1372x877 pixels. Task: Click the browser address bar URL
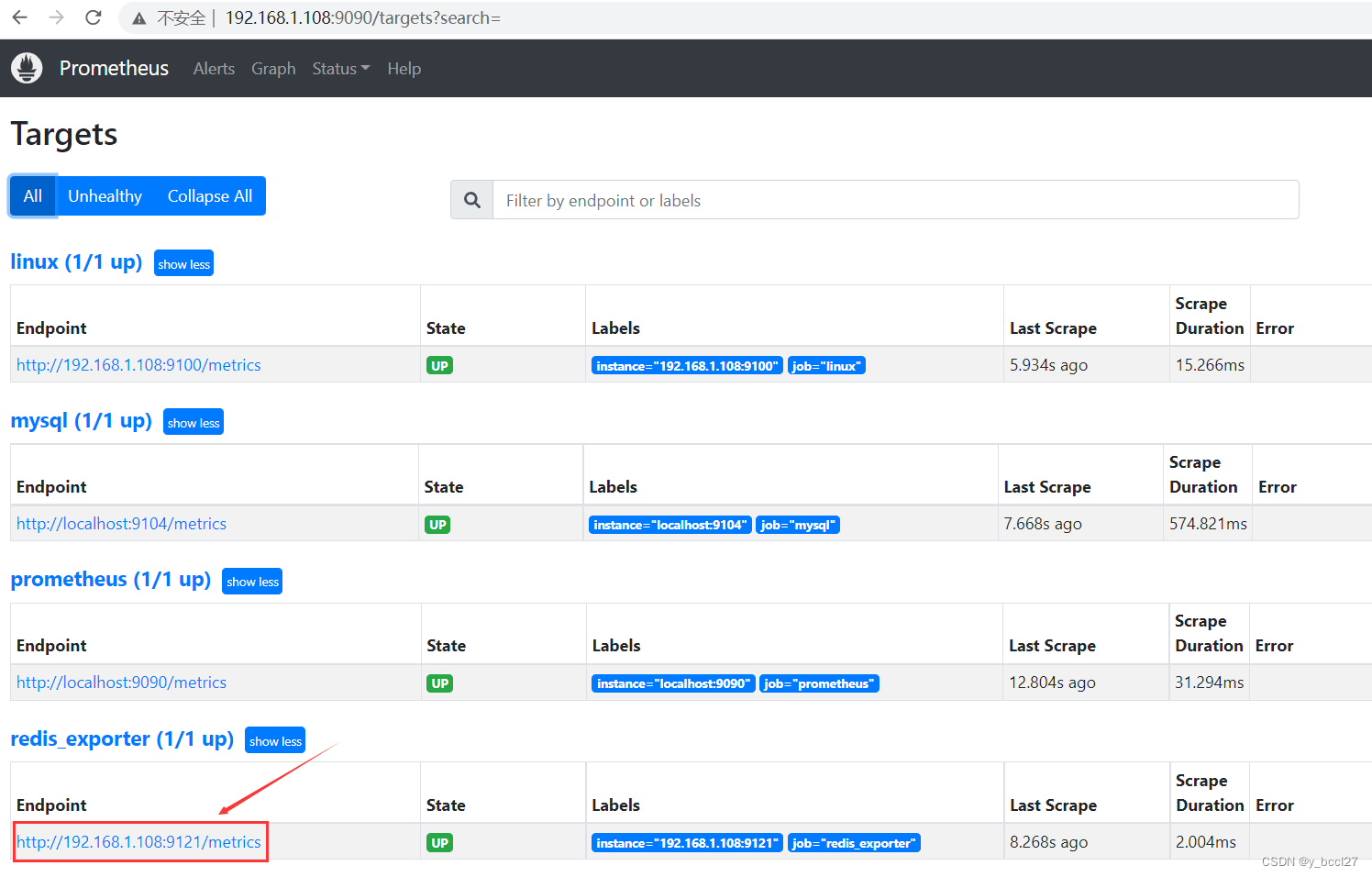click(x=363, y=17)
